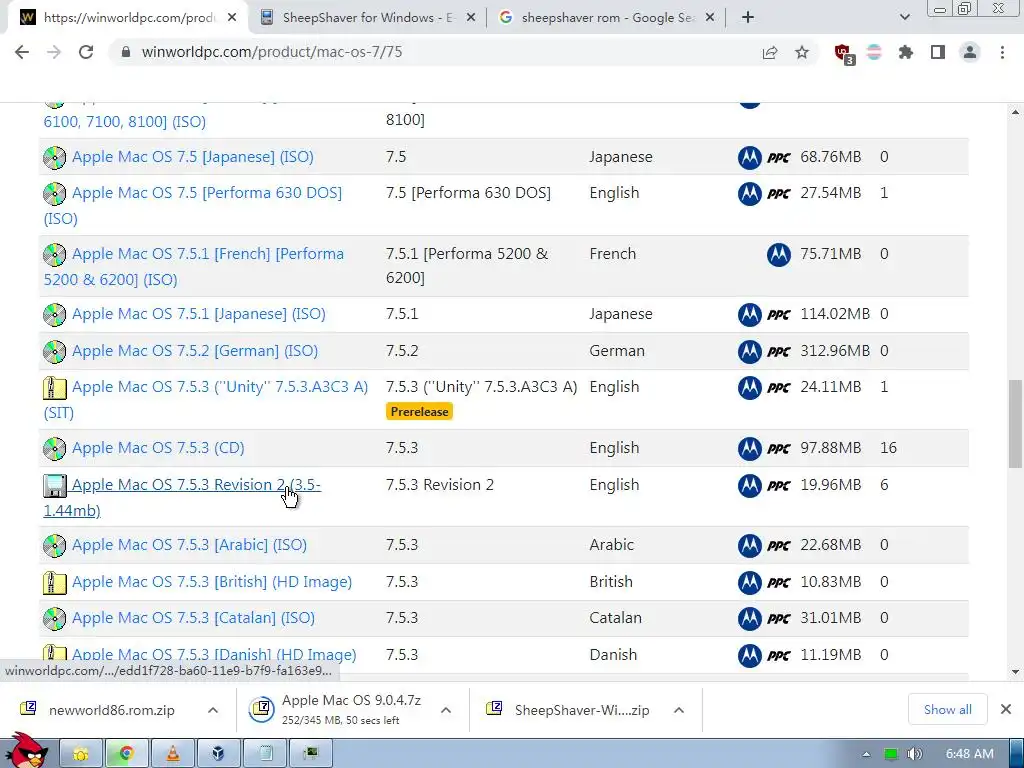Expand options for newworld86.rom.zip download
Screen dimensions: 1024x768
[213, 710]
